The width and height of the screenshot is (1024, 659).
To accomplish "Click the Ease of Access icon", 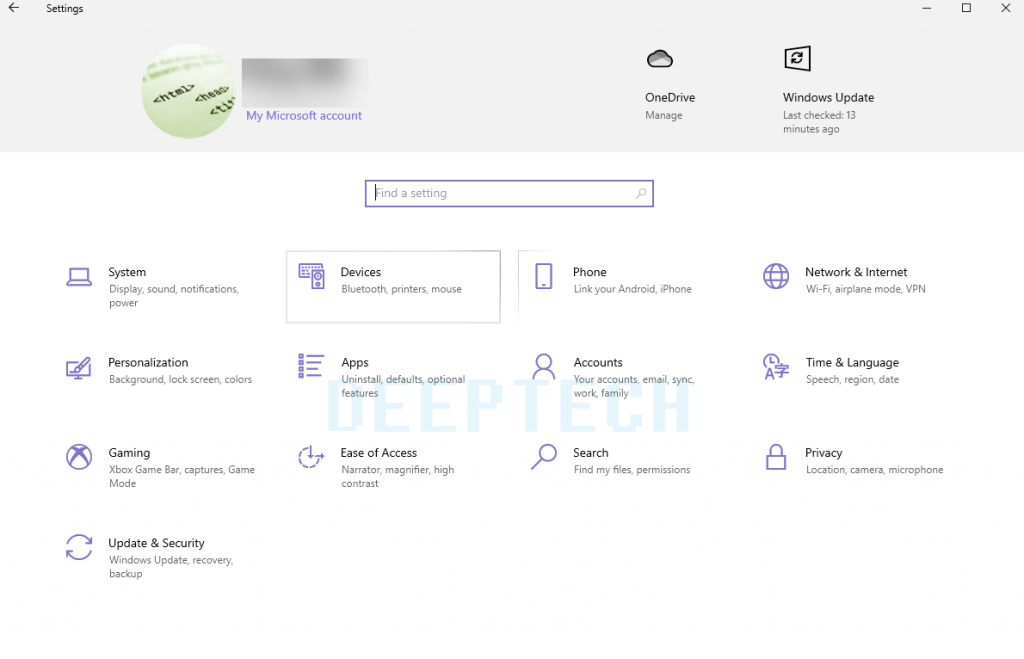I will [x=311, y=457].
